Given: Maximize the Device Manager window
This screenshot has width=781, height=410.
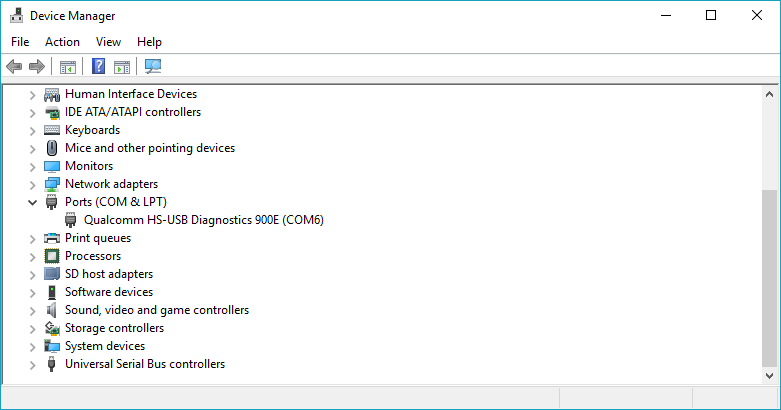Looking at the screenshot, I should (x=711, y=15).
